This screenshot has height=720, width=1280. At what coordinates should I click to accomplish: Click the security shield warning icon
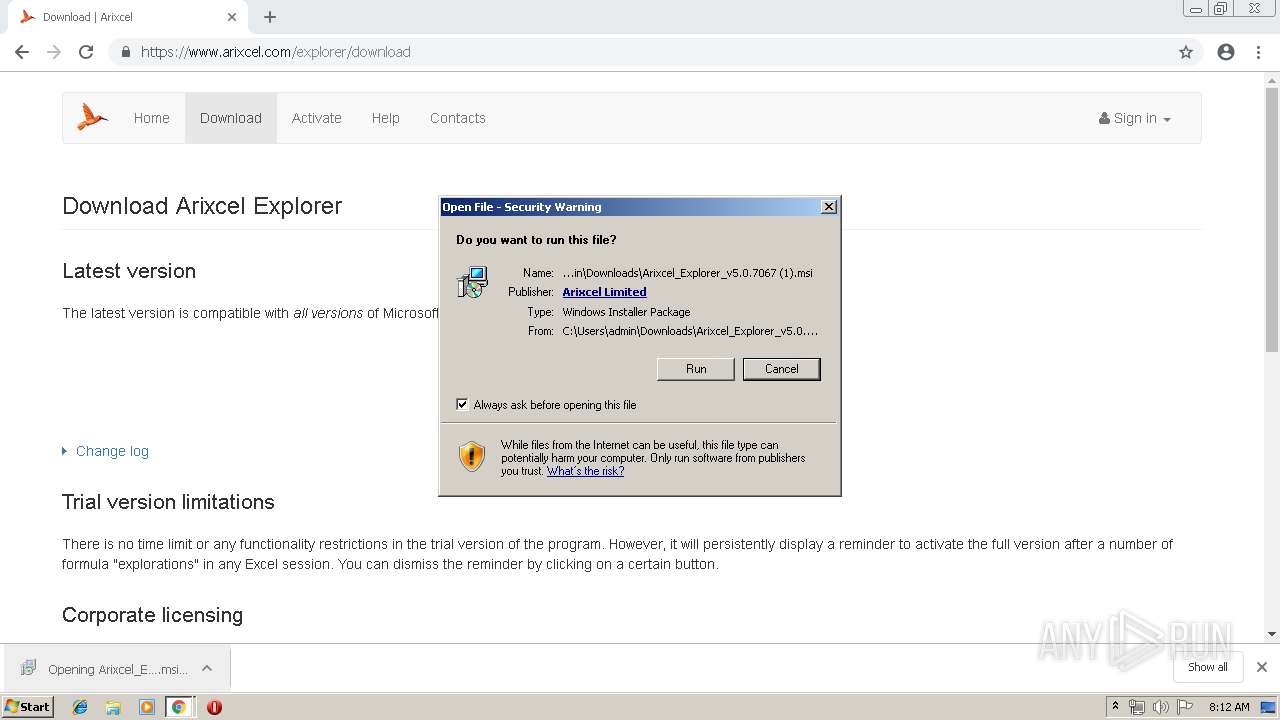click(x=472, y=457)
